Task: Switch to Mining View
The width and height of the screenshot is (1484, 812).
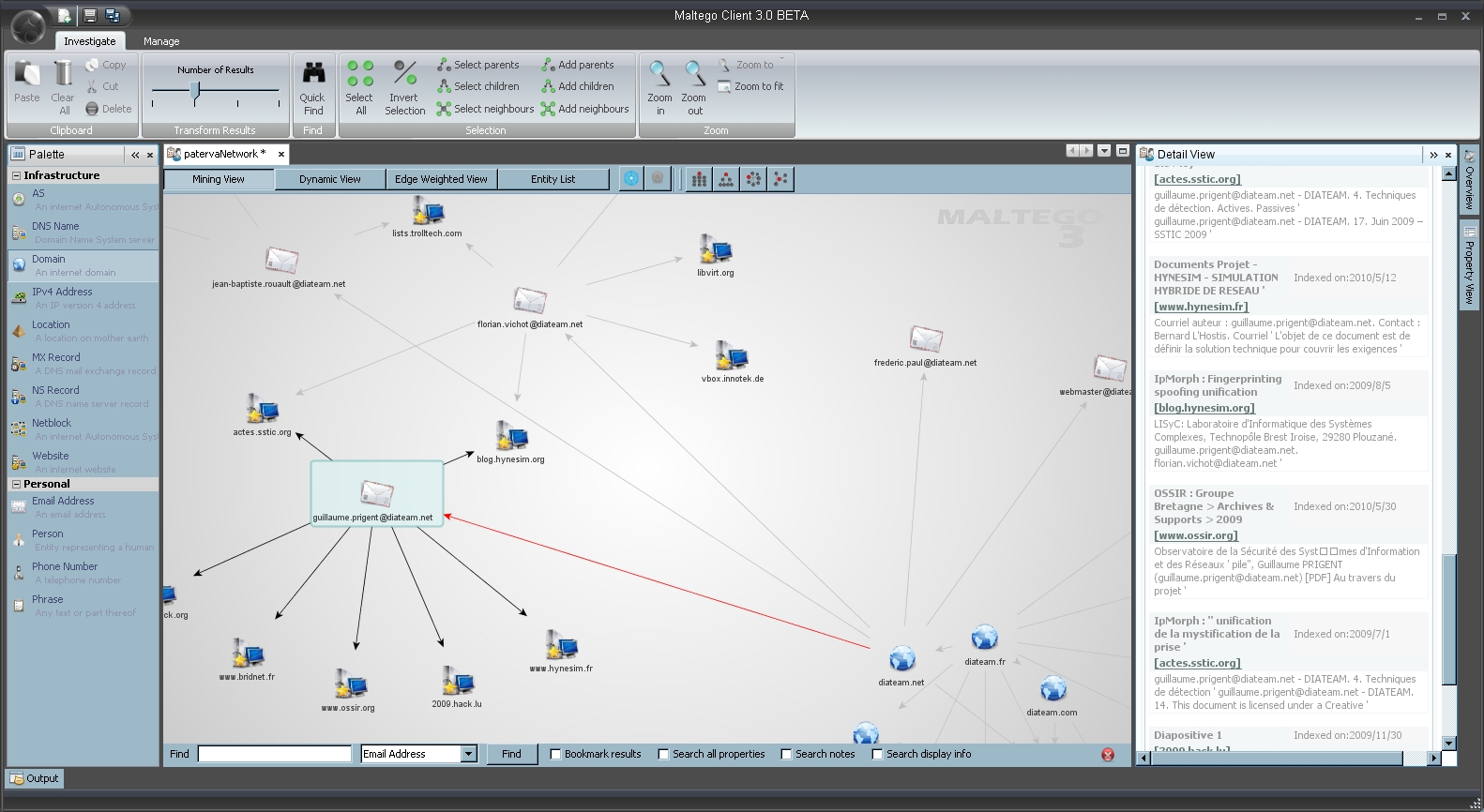Action: (x=219, y=179)
